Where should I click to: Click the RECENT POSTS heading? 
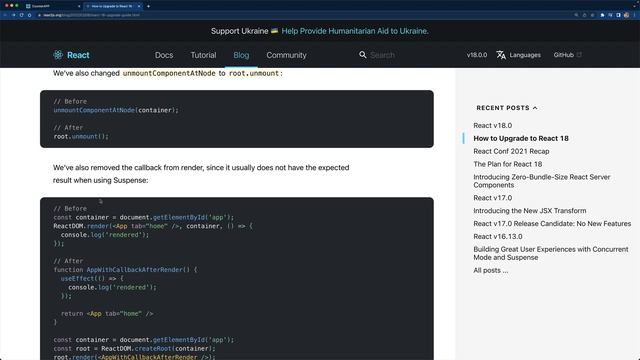503,108
